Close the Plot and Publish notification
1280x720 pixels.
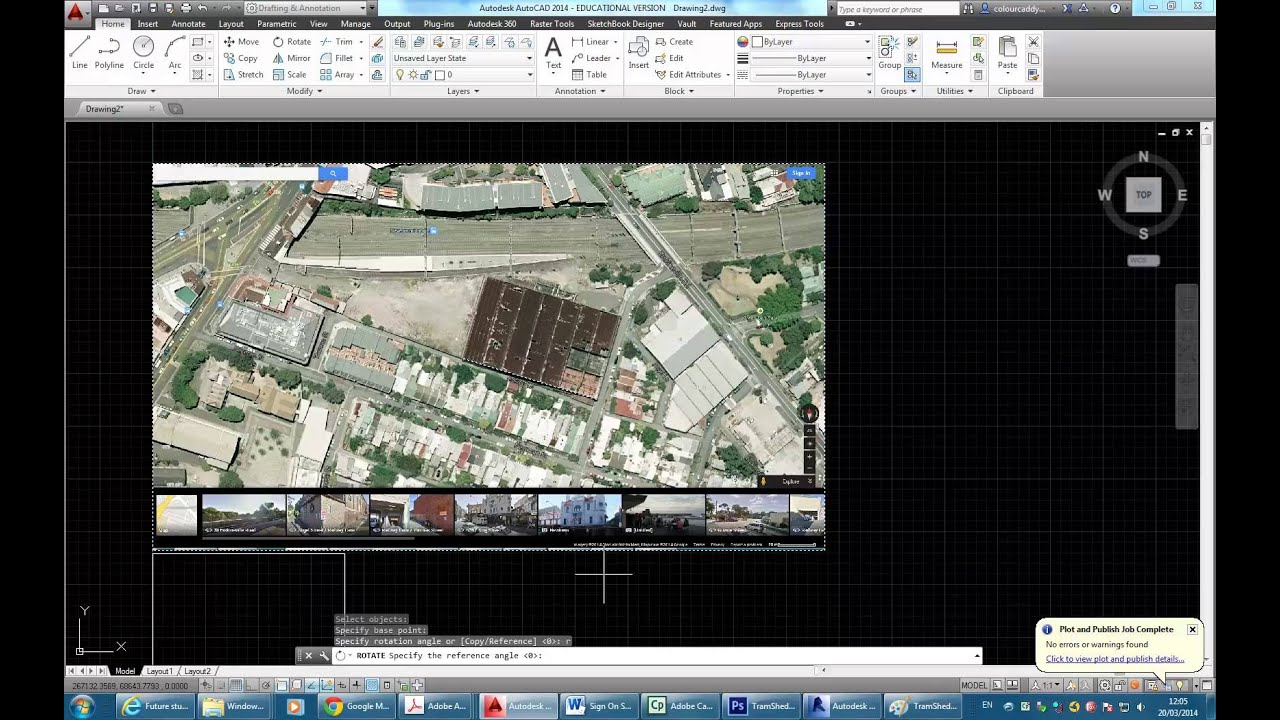(x=1192, y=629)
